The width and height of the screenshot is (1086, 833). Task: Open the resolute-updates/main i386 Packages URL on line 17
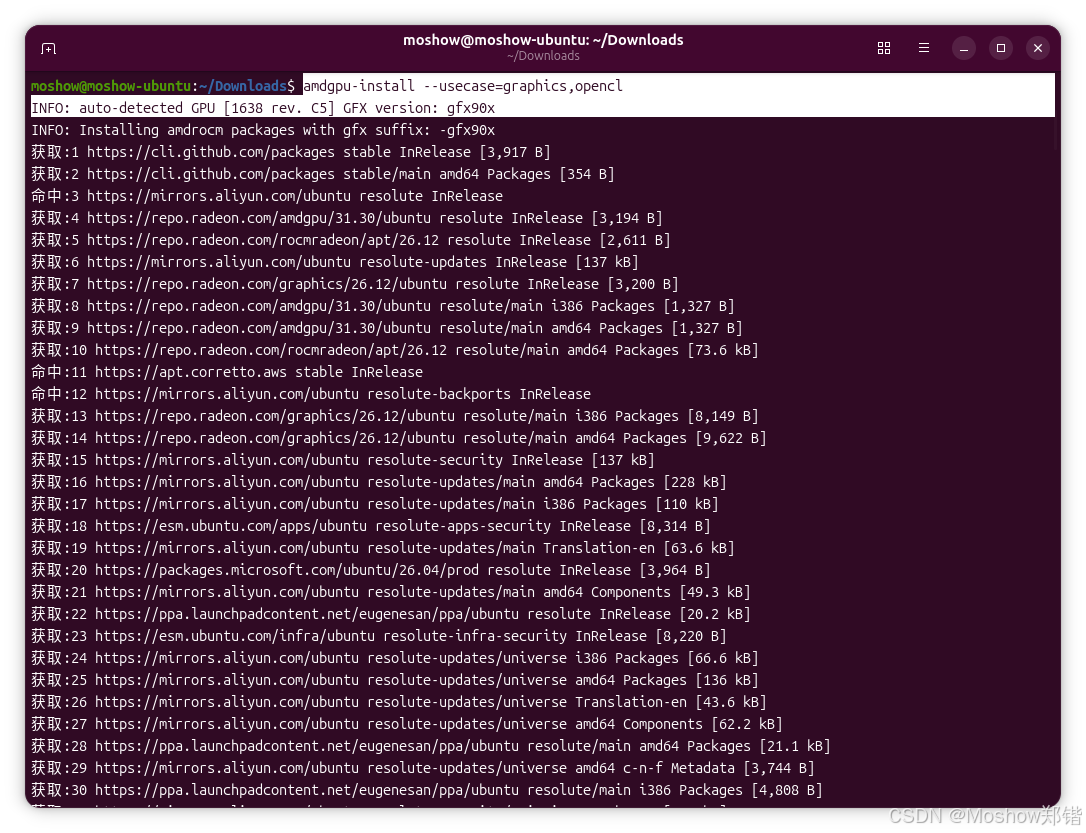[227, 505]
